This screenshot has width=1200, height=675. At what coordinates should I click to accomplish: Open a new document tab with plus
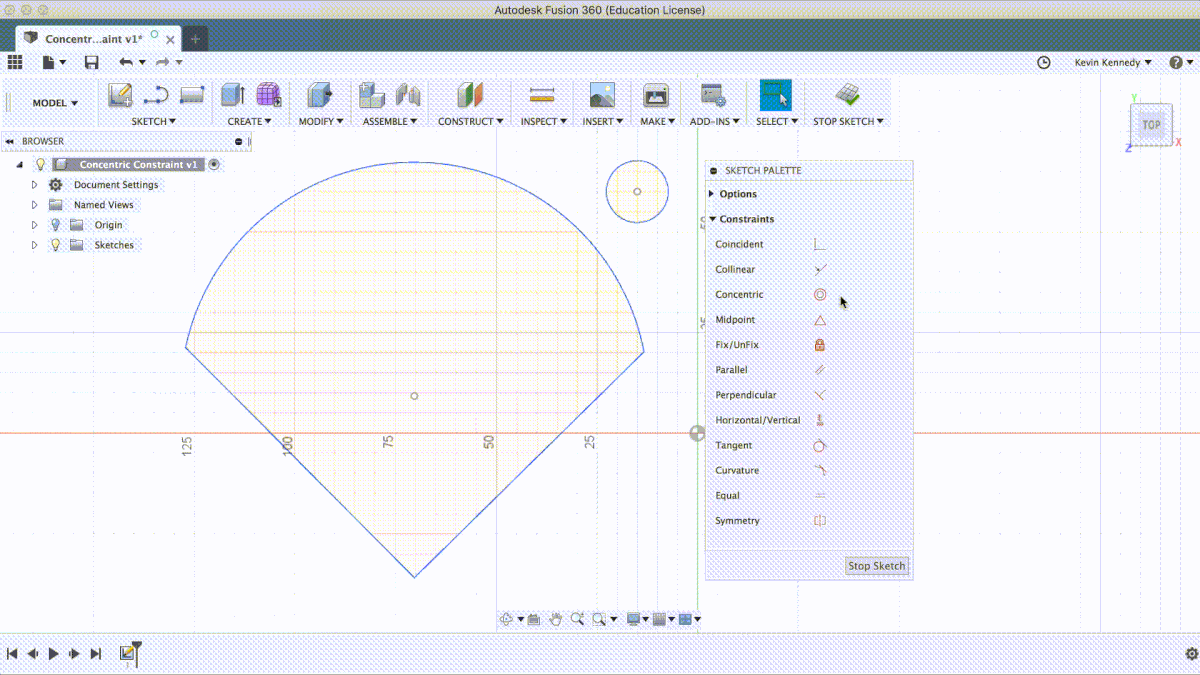[195, 39]
